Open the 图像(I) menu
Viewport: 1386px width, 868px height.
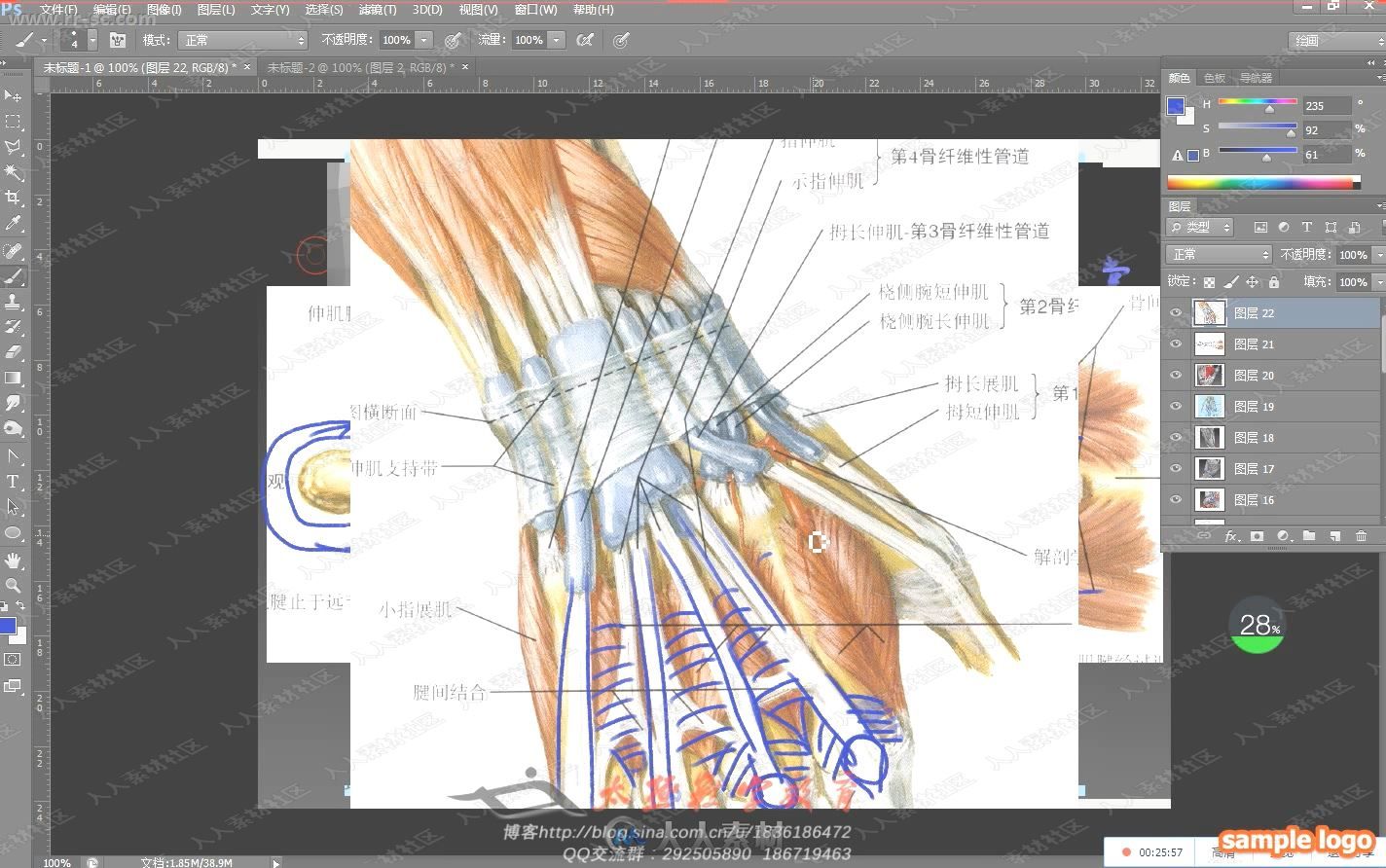(164, 10)
